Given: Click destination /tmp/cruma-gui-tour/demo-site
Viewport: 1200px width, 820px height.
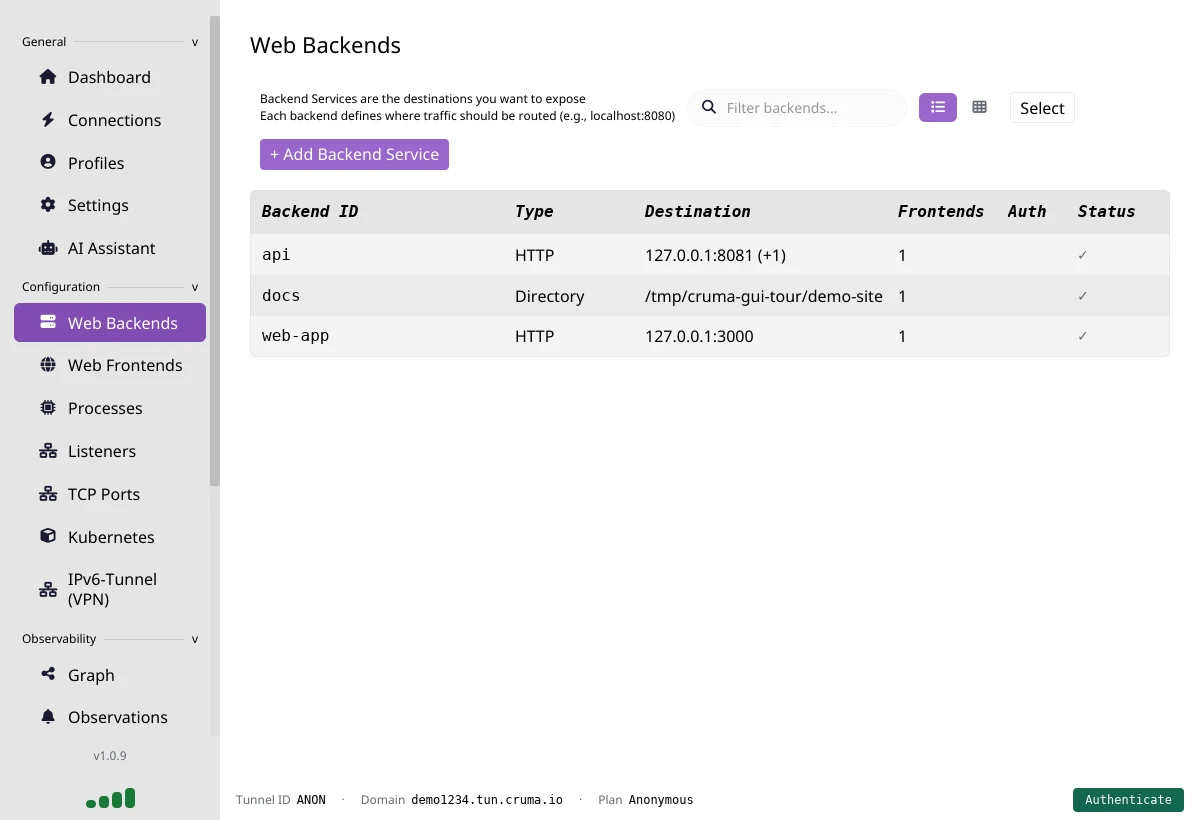Looking at the screenshot, I should coord(764,296).
